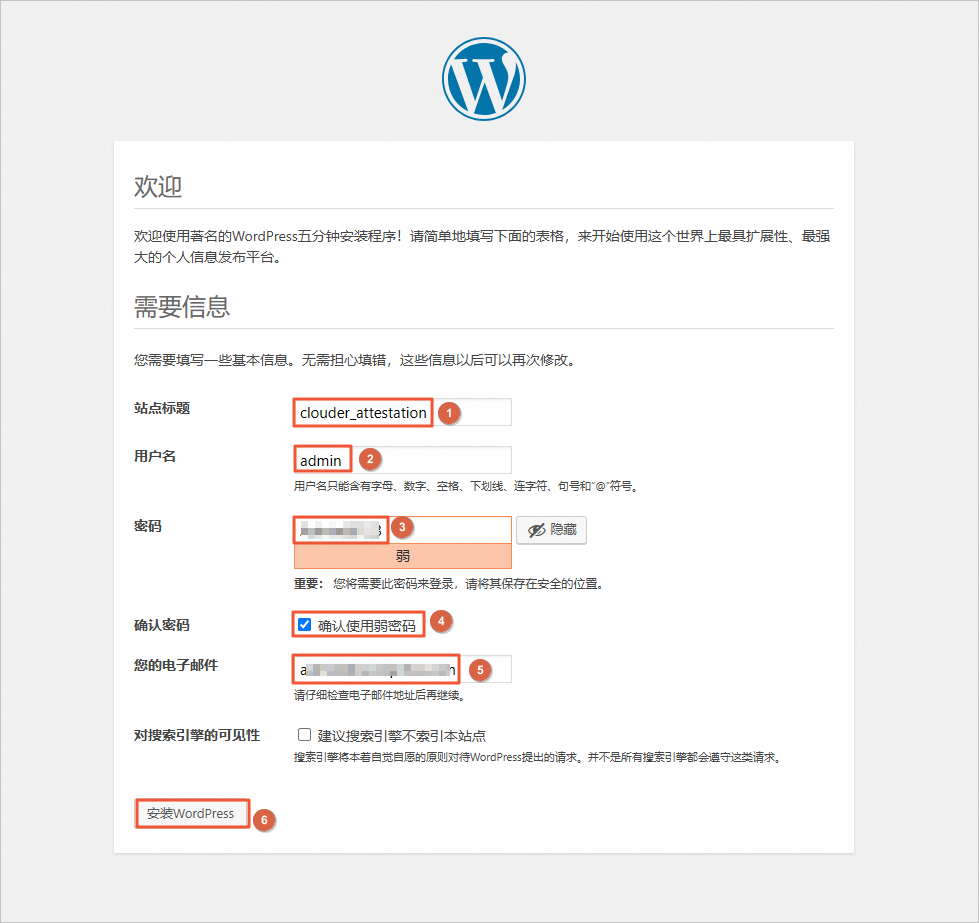Image resolution: width=979 pixels, height=923 pixels.
Task: Click the site title field containing clouder_attestation
Action: coord(403,412)
